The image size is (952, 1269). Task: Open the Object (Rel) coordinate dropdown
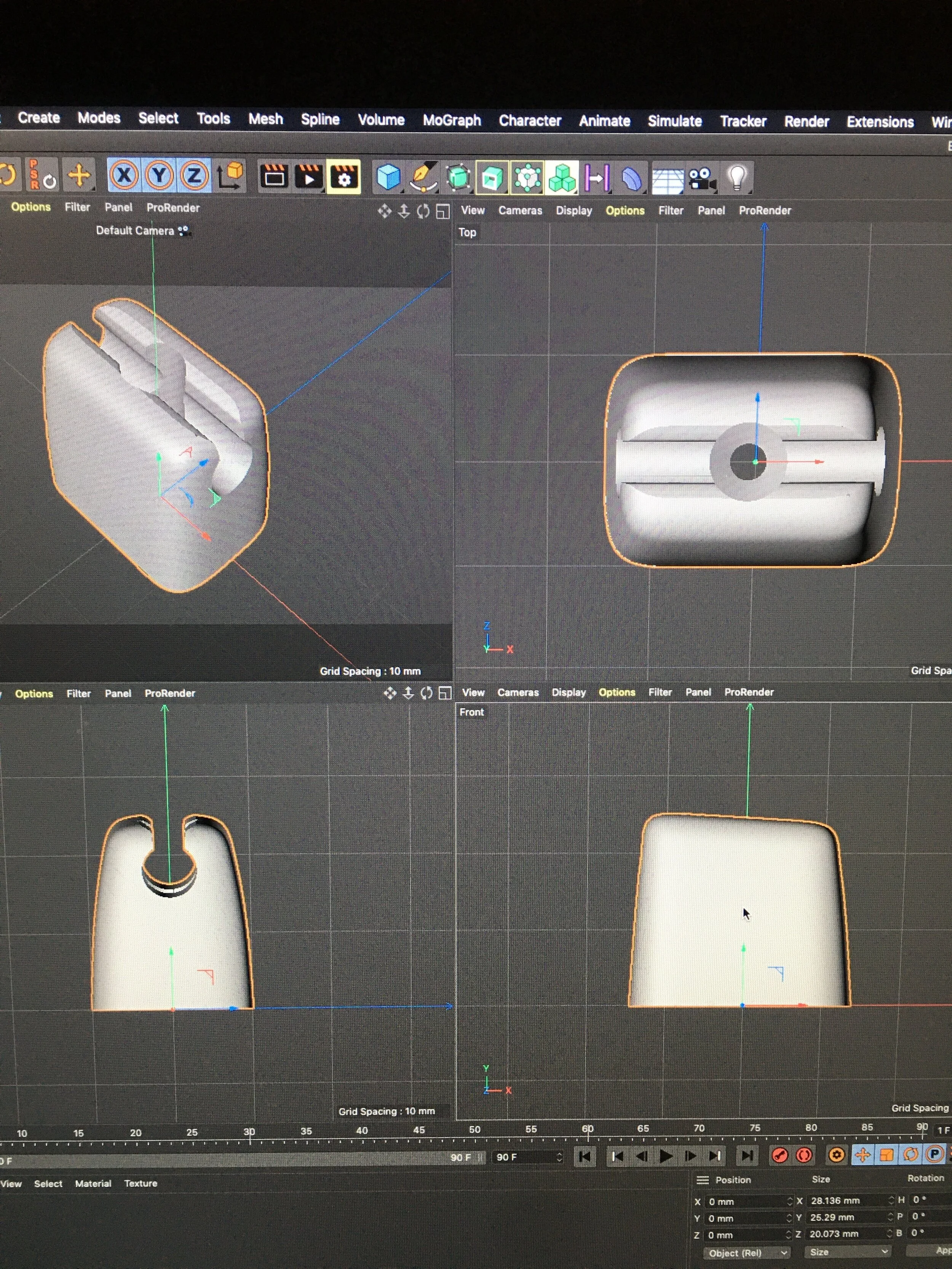(x=747, y=1253)
